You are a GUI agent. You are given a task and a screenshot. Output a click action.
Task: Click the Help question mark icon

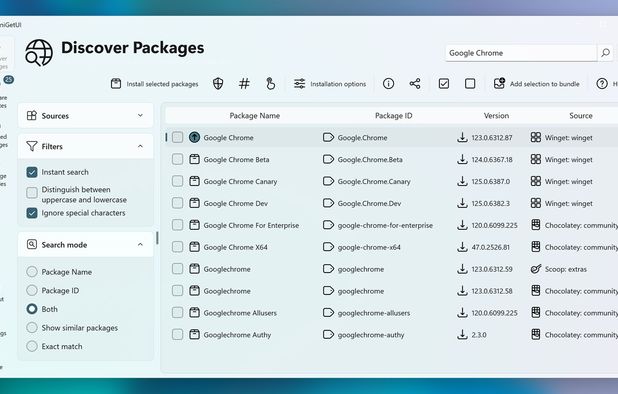601,84
